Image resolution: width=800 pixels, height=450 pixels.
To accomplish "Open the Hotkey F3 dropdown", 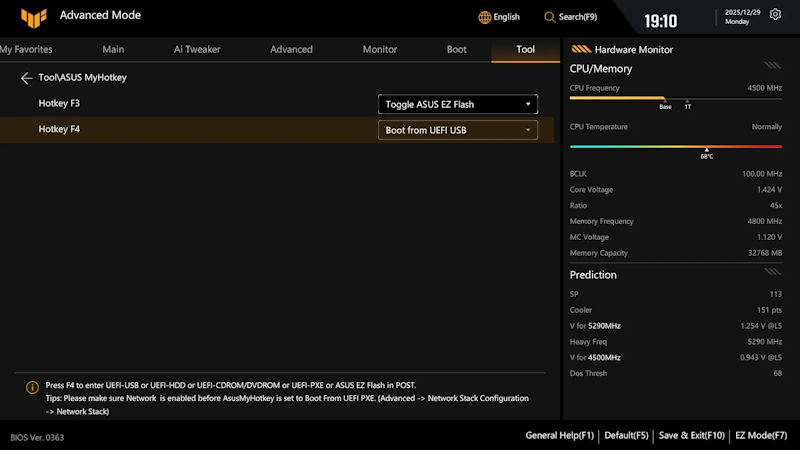I will pyautogui.click(x=458, y=104).
